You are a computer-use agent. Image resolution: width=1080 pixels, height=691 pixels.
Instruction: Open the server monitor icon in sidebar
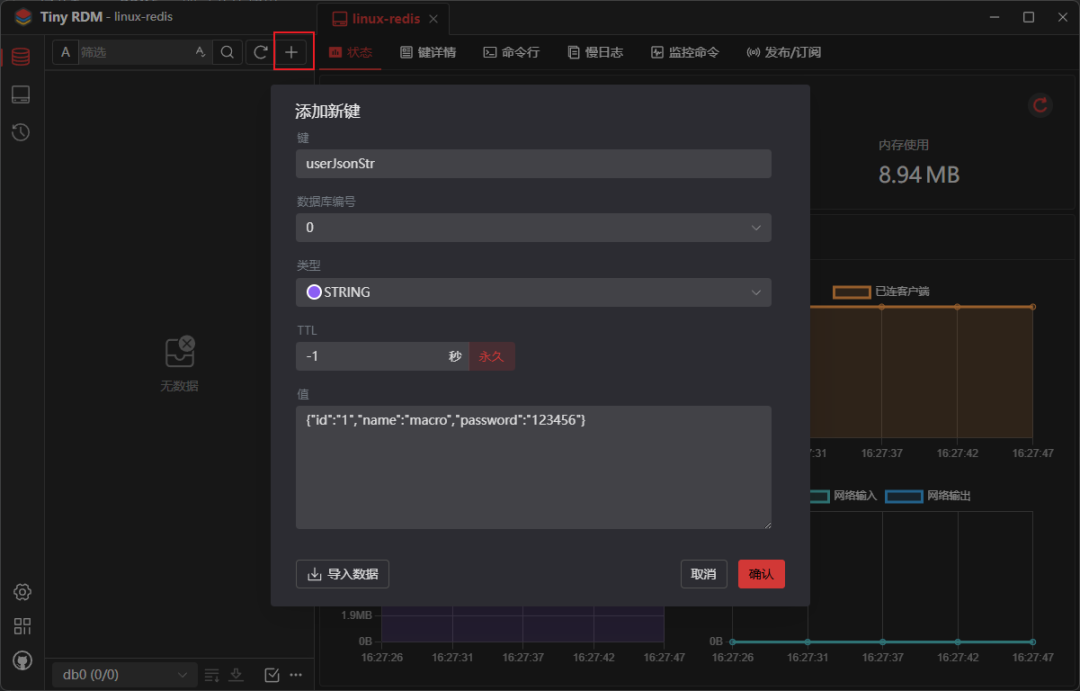[20, 94]
